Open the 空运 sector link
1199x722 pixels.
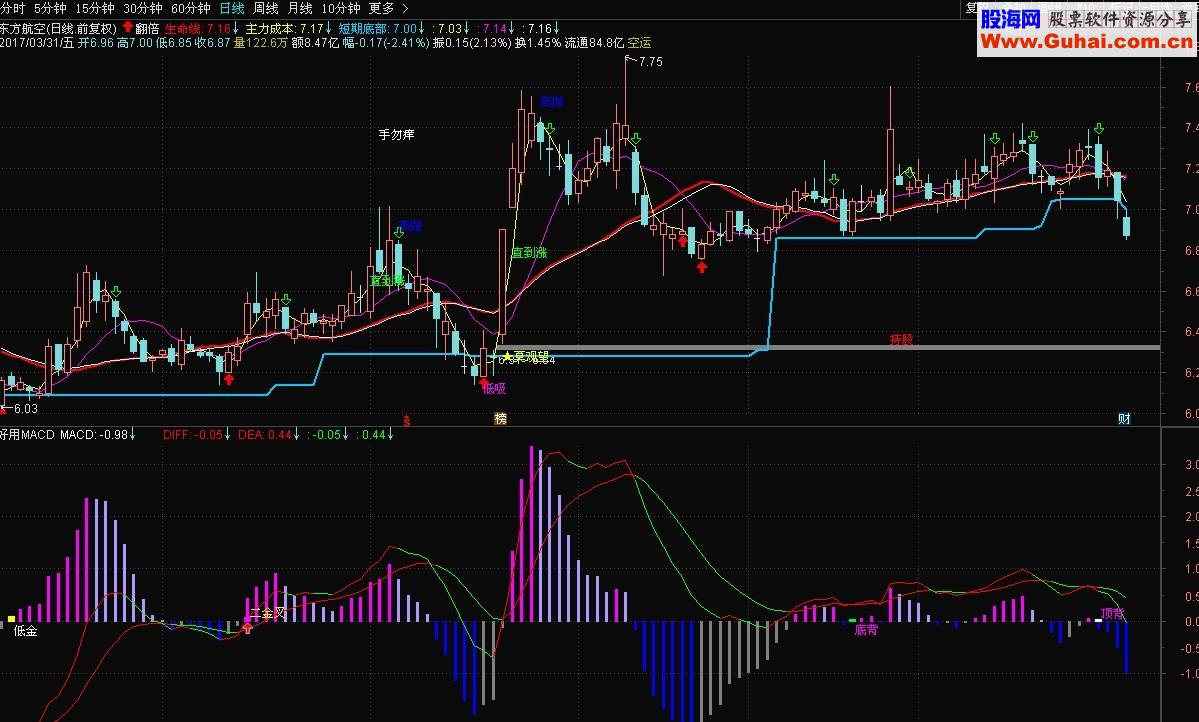639,43
